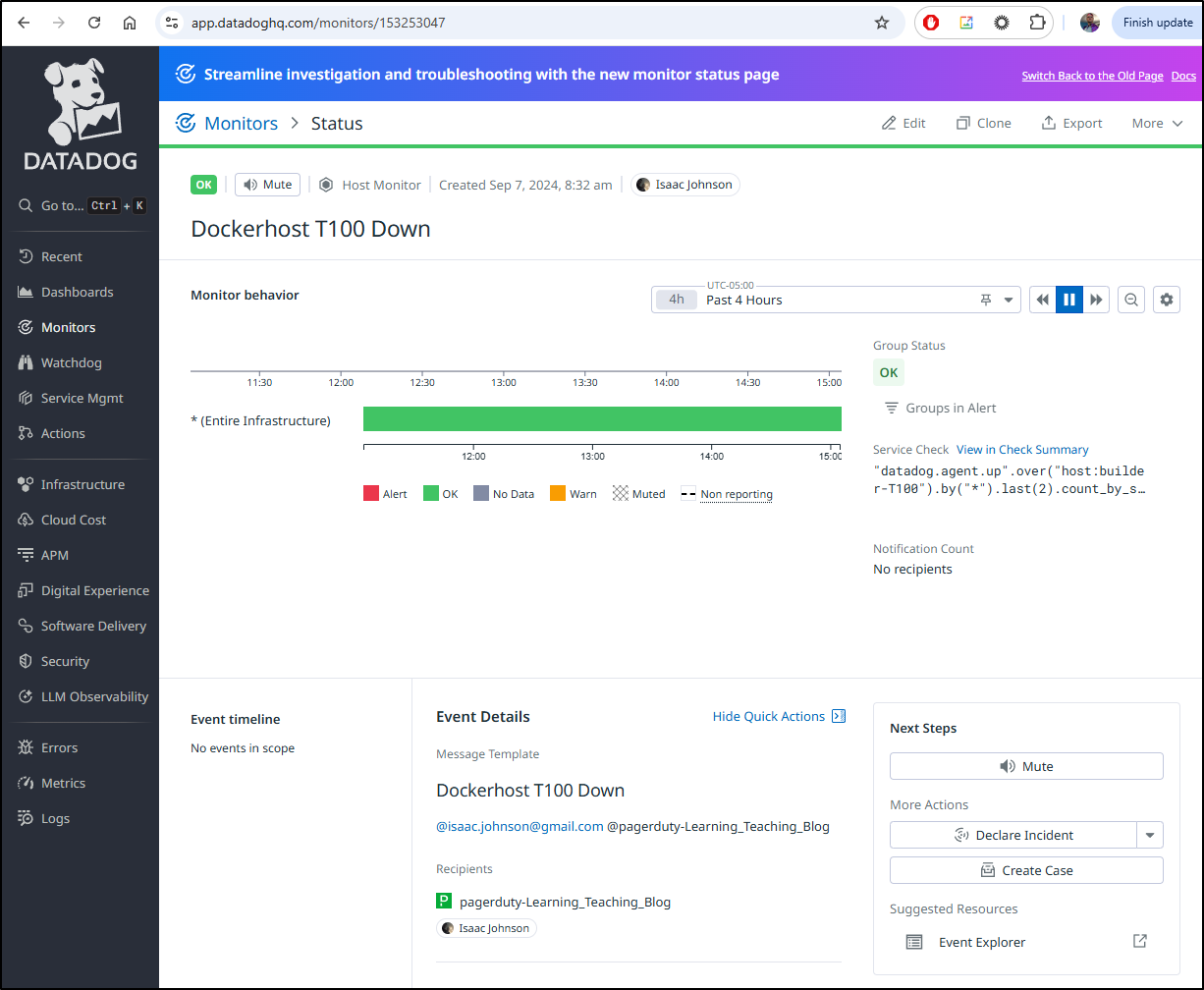Click the Metrics sidebar icon
This screenshot has height=990, width=1204.
(x=26, y=783)
